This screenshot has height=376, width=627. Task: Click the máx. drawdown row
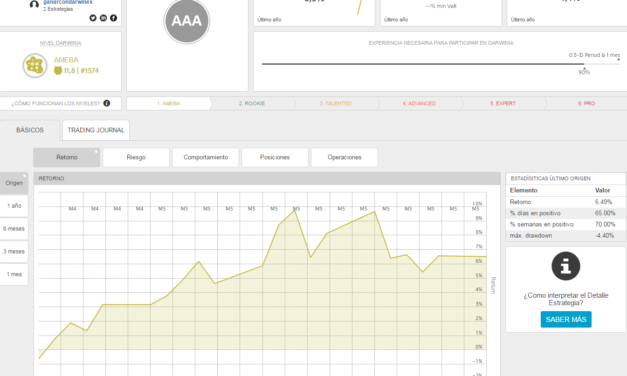tap(566, 236)
